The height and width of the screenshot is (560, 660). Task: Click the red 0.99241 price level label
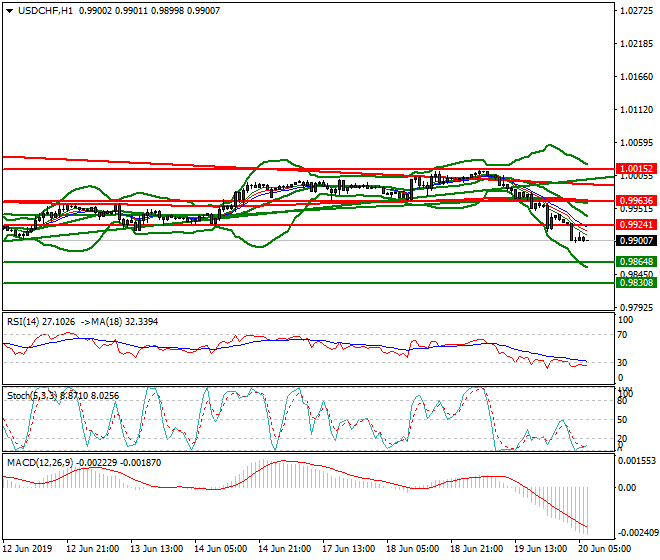click(636, 225)
